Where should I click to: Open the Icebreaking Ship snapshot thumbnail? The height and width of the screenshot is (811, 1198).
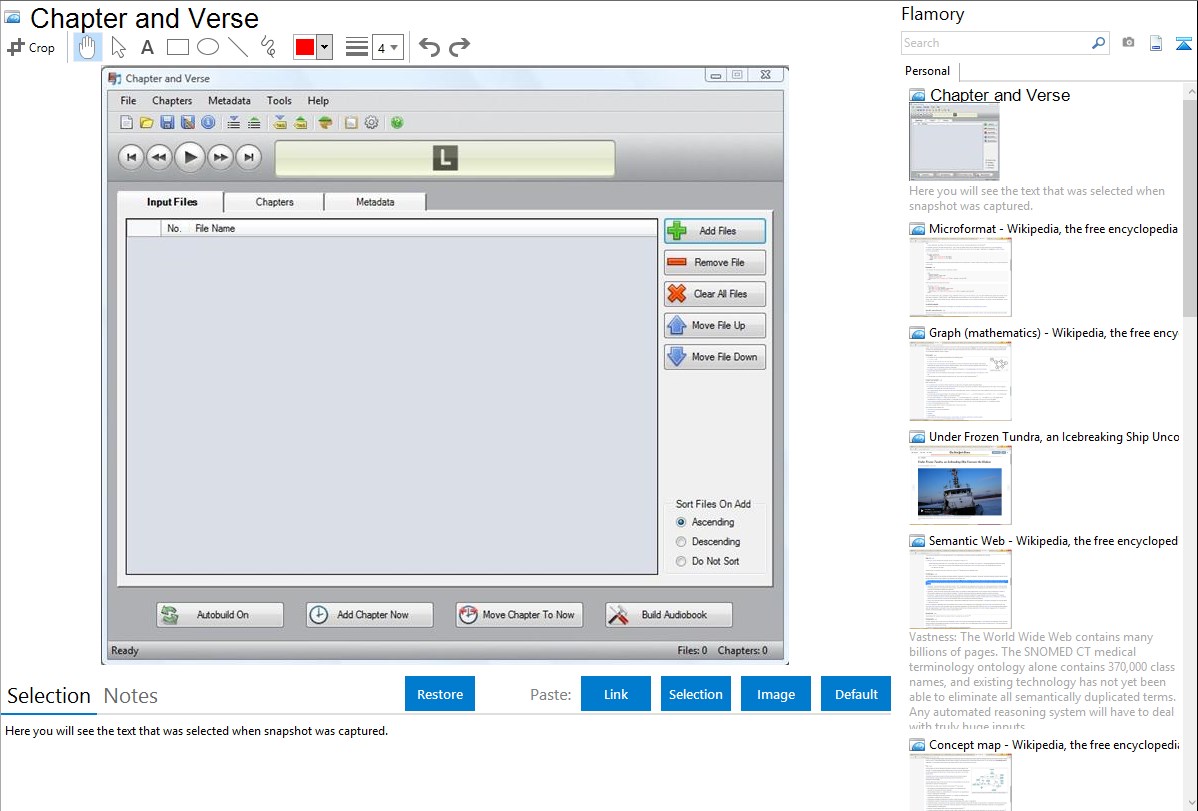coord(960,485)
